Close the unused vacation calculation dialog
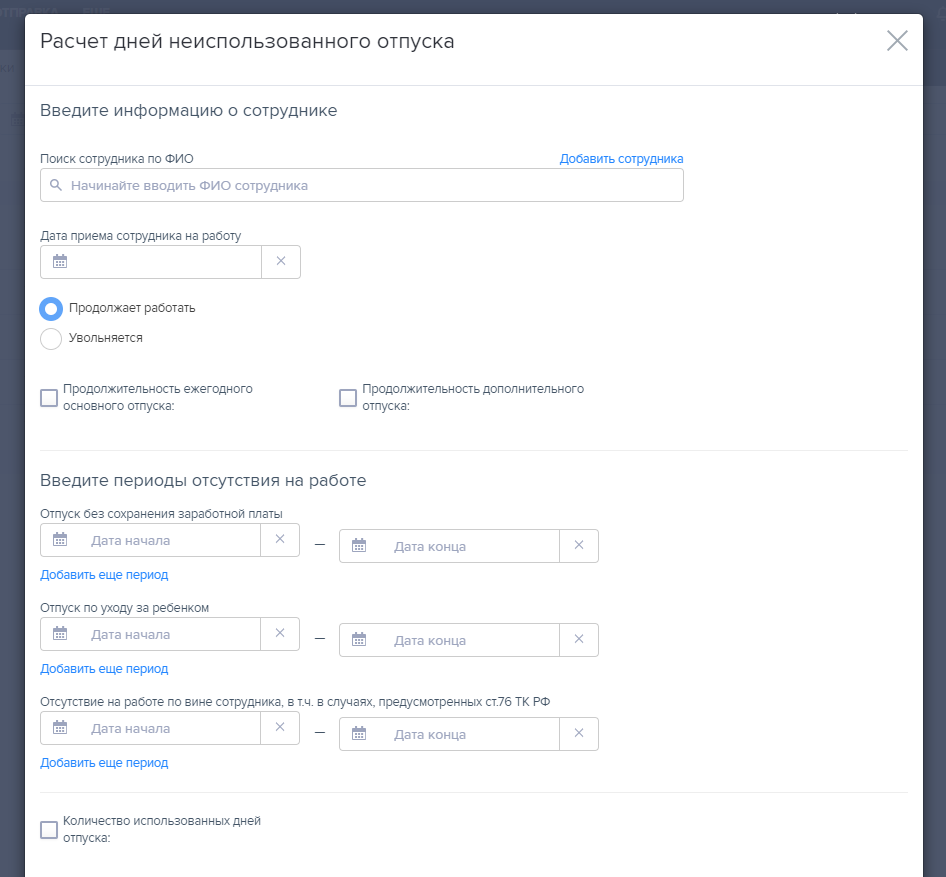 [897, 41]
